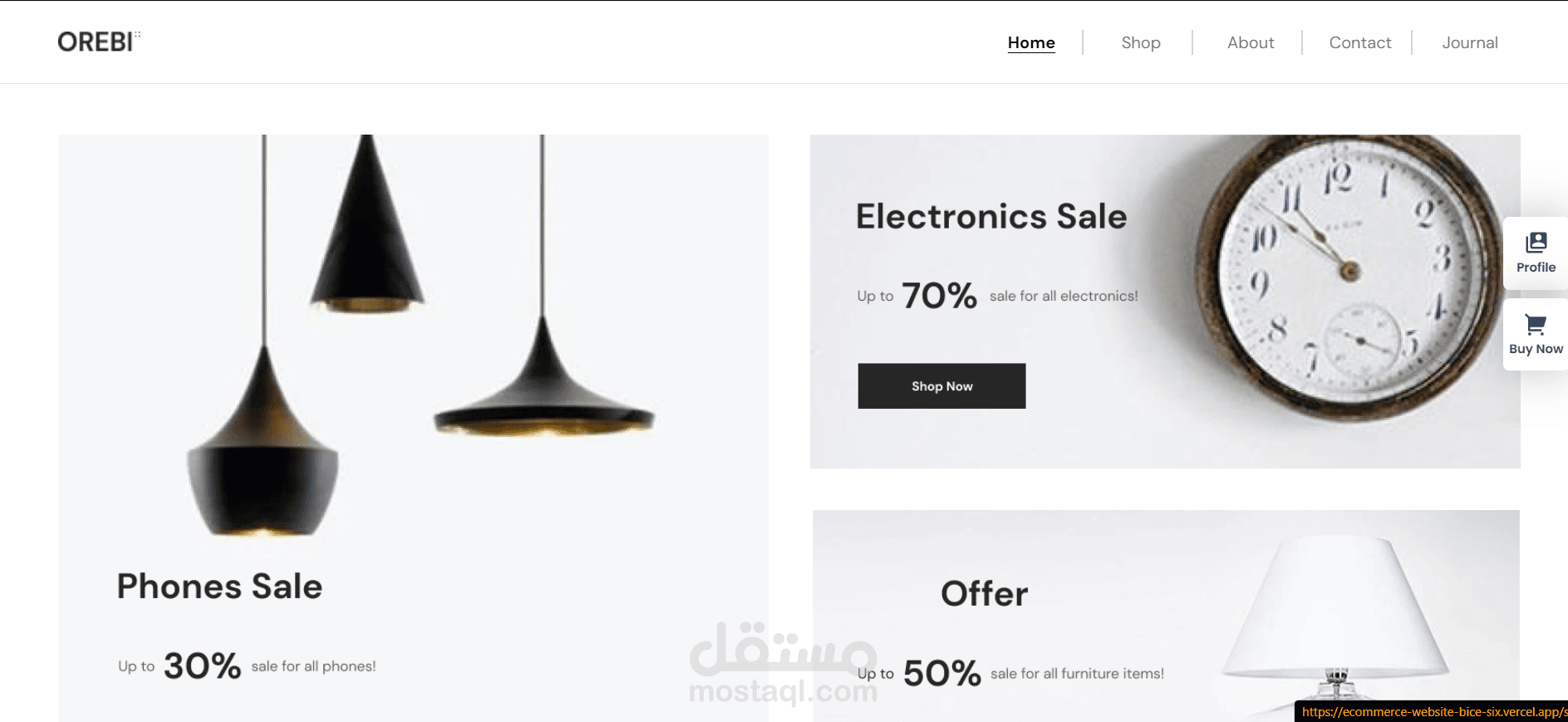Click the OREBI logo

point(98,42)
